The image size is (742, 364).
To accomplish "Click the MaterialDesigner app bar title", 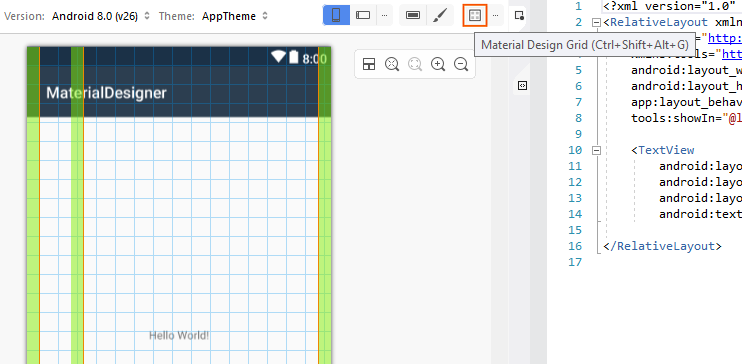I will click(106, 93).
